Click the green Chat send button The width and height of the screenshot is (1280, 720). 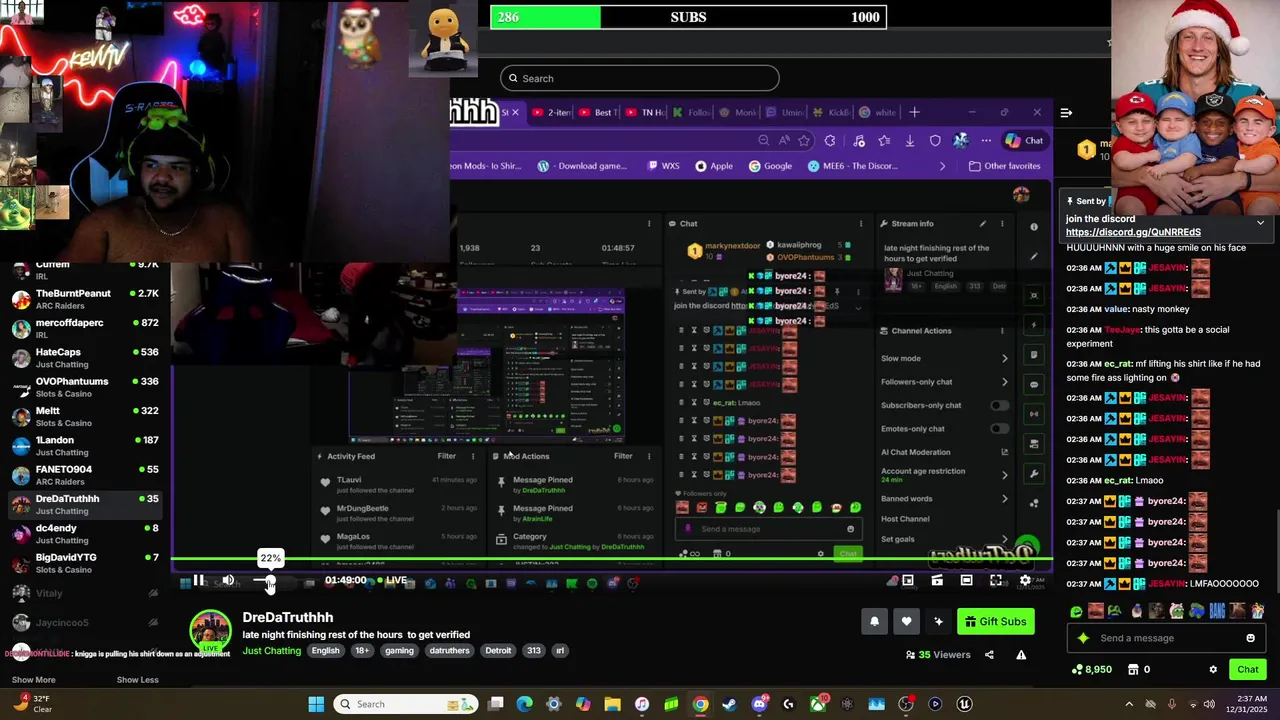pos(1247,670)
